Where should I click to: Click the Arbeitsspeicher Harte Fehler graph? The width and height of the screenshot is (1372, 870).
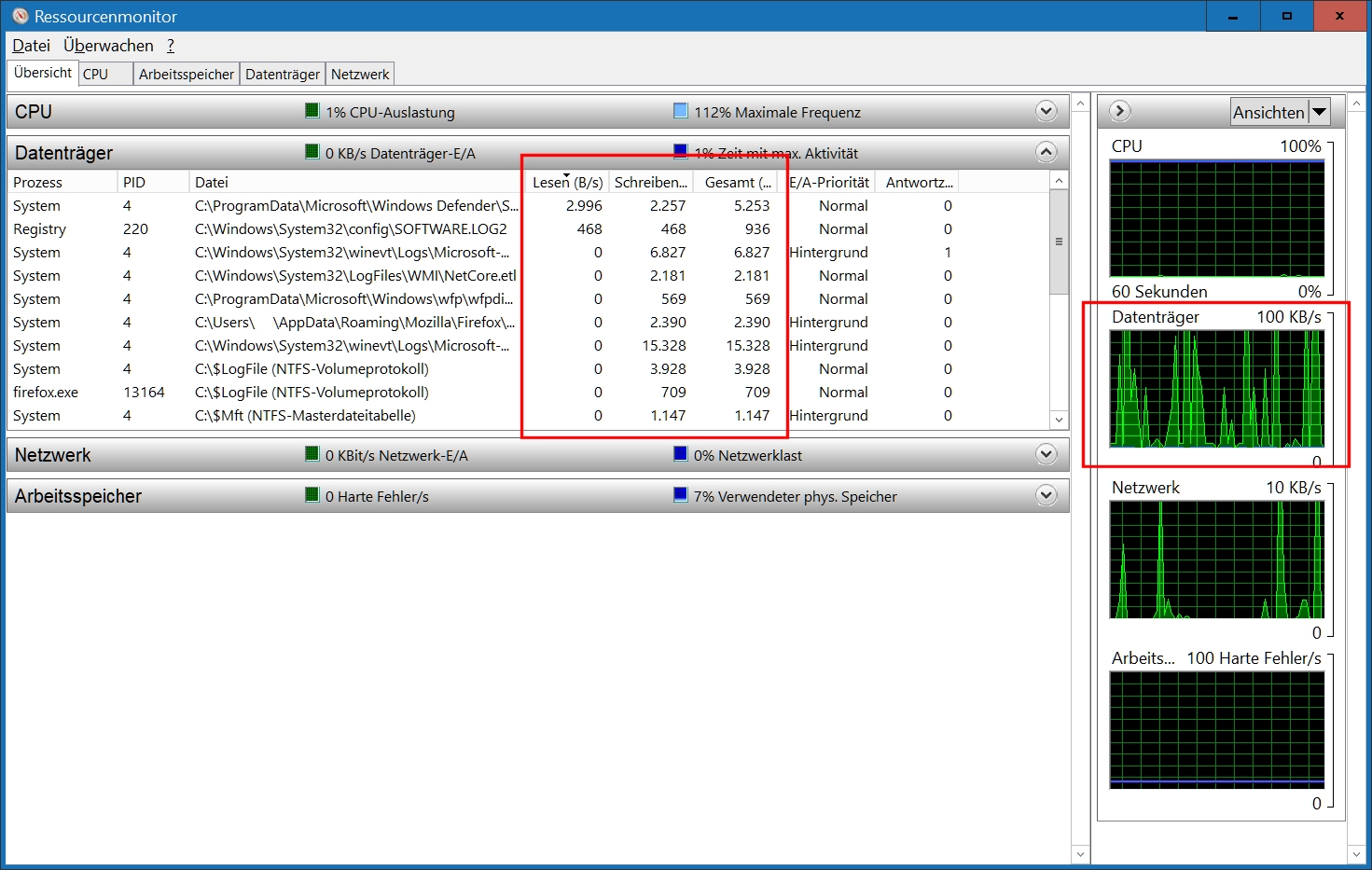point(1217,730)
